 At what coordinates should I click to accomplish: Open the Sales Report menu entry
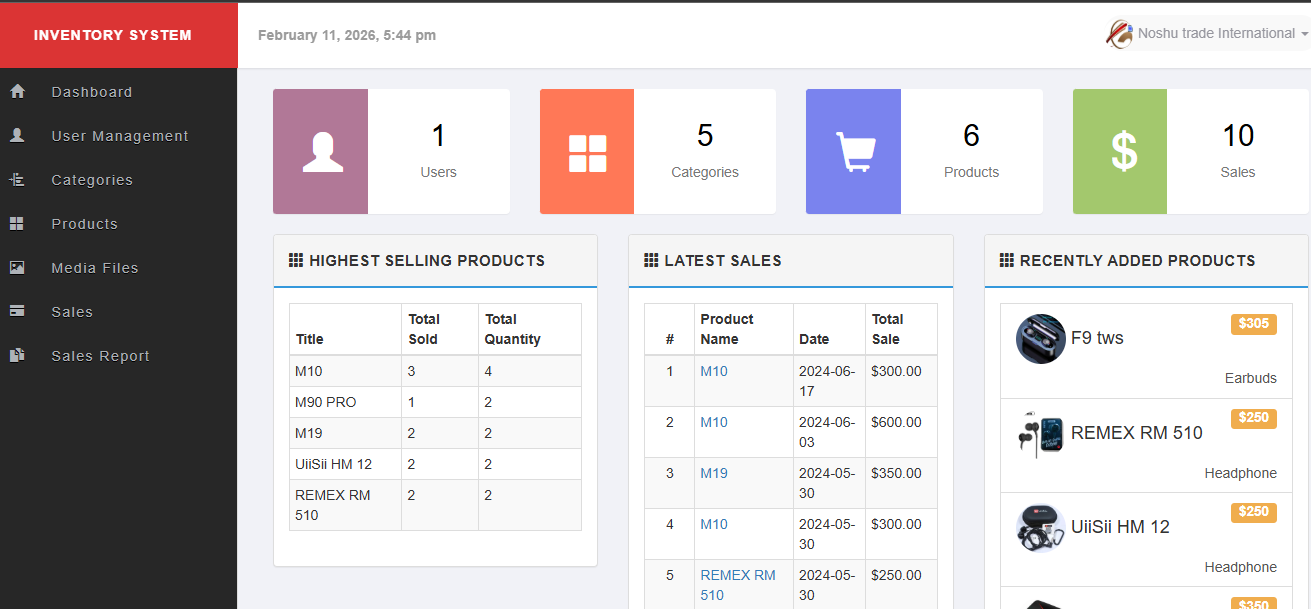coord(100,355)
